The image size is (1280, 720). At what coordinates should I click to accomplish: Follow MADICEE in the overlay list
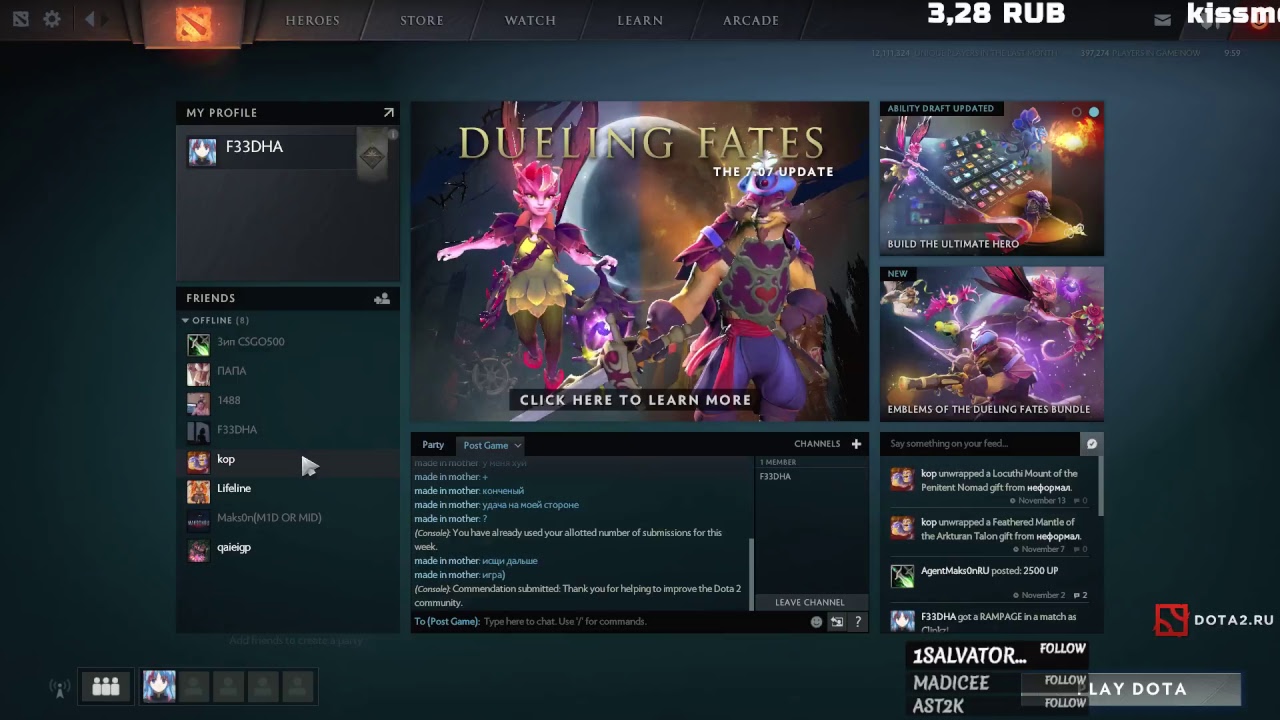click(x=1065, y=680)
